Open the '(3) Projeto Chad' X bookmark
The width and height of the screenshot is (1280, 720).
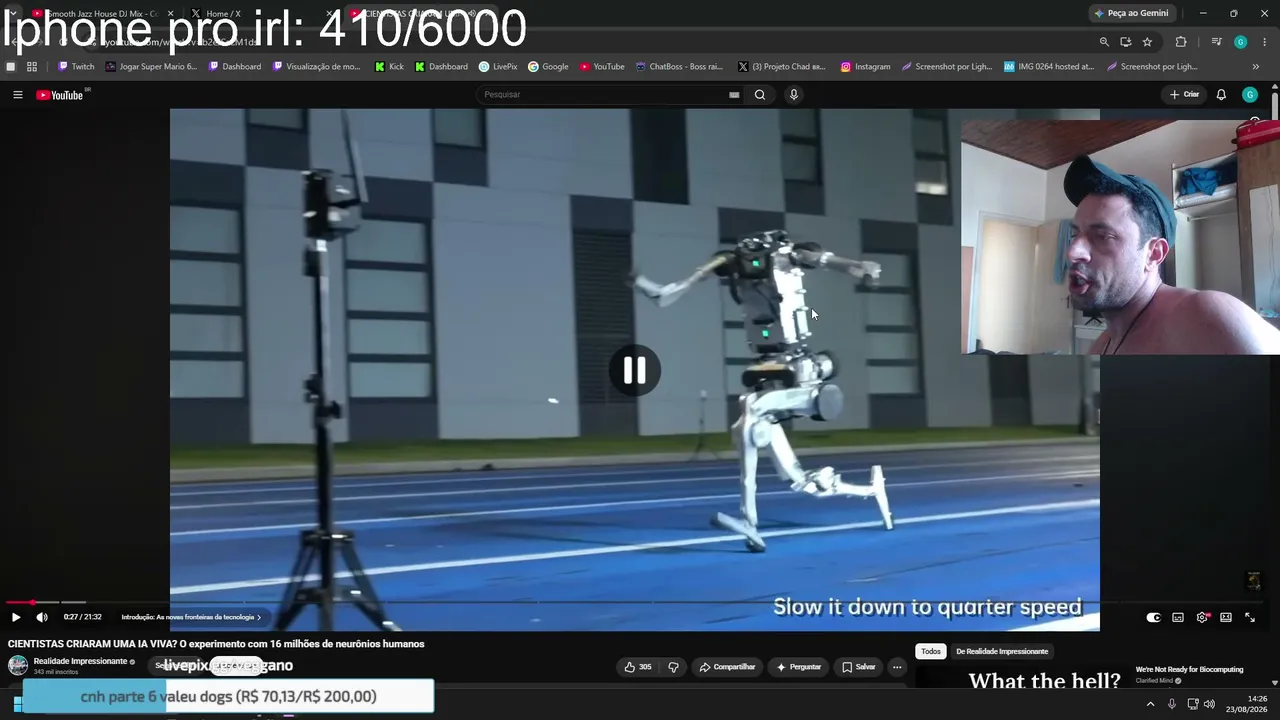[782, 67]
